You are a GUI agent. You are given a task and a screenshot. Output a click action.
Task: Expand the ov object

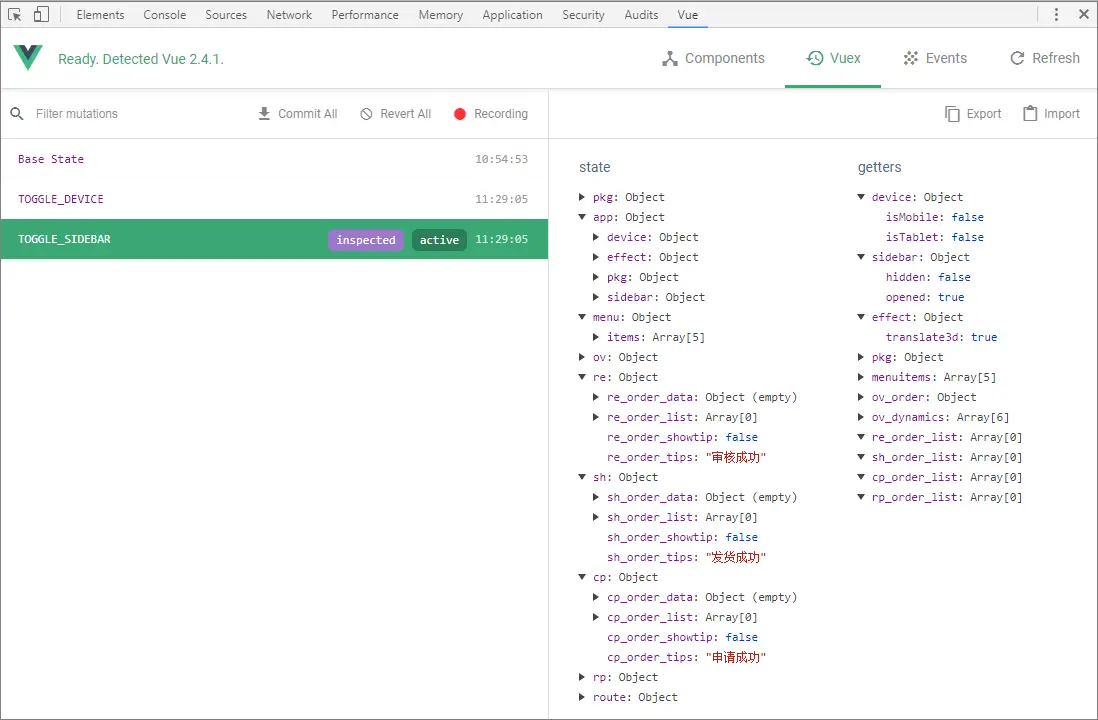click(x=582, y=357)
